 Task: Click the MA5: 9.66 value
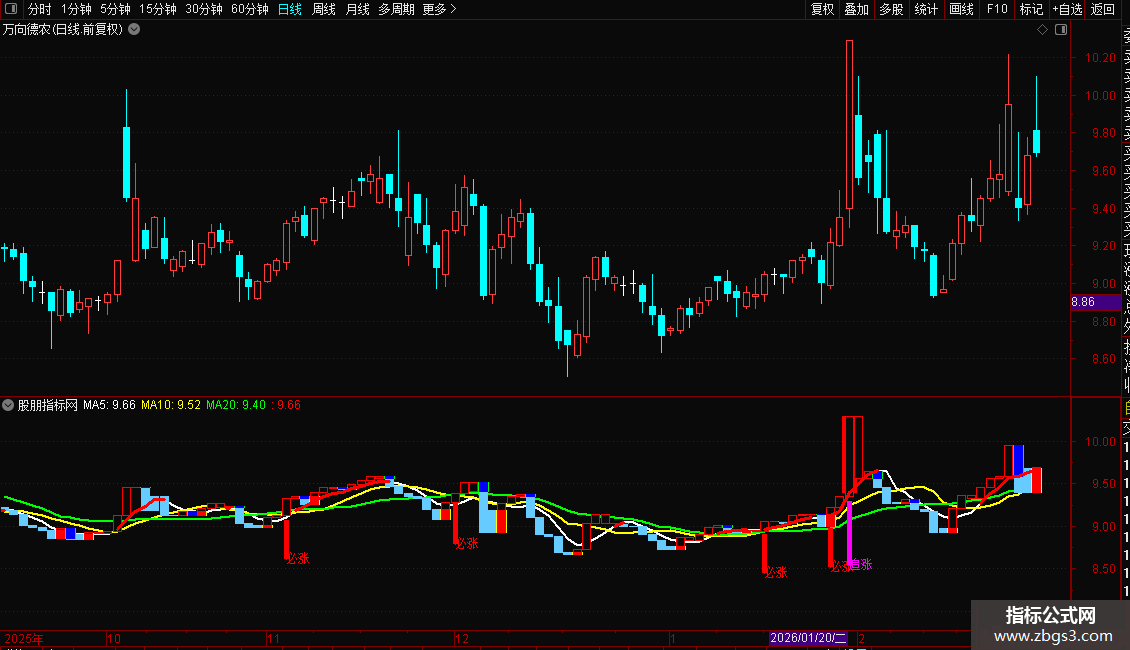pyautogui.click(x=109, y=405)
